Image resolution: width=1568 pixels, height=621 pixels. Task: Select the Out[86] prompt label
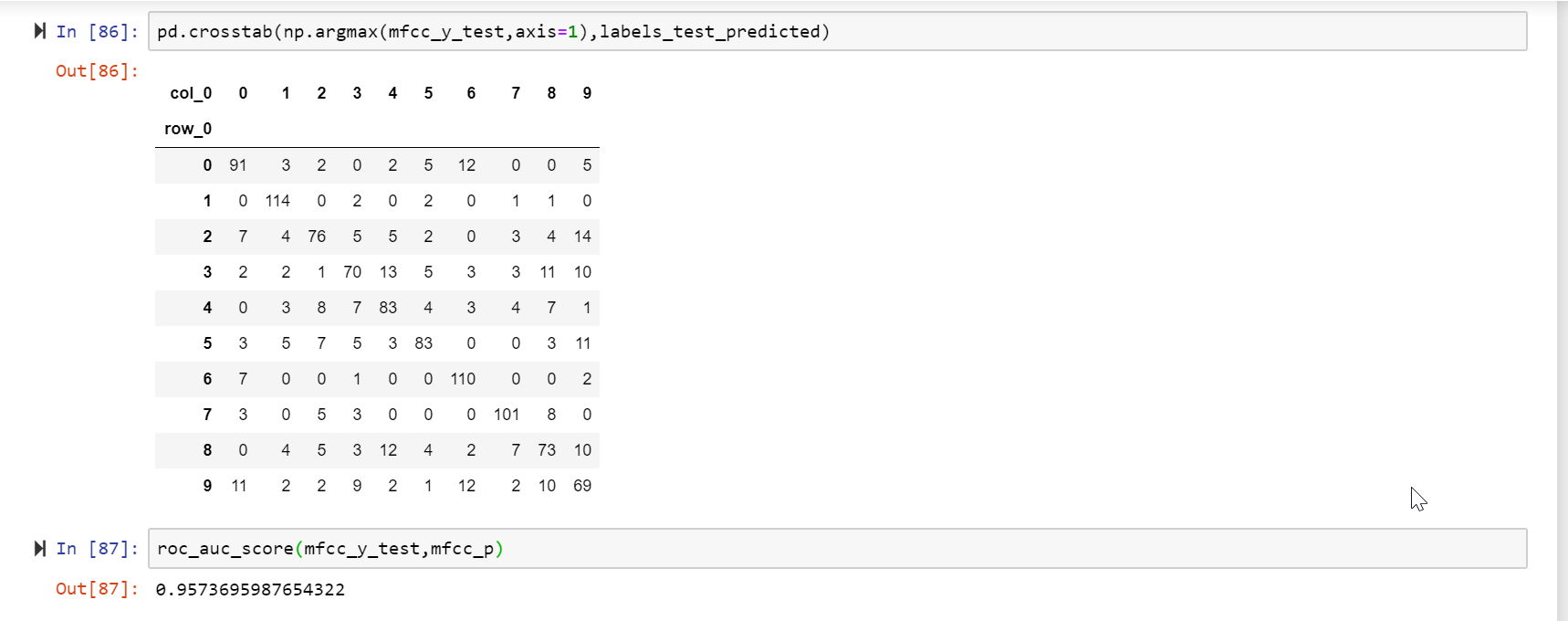click(x=98, y=70)
